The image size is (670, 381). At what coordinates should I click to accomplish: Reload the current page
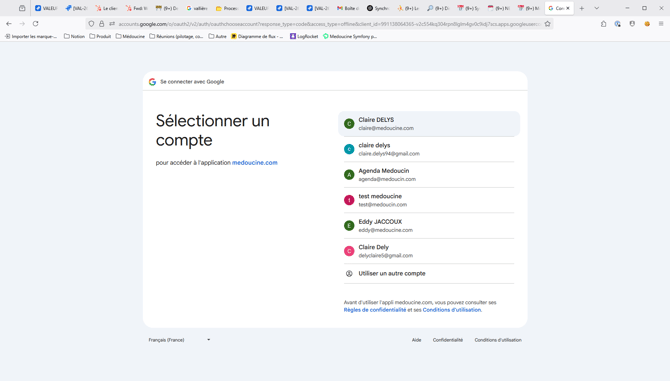35,24
